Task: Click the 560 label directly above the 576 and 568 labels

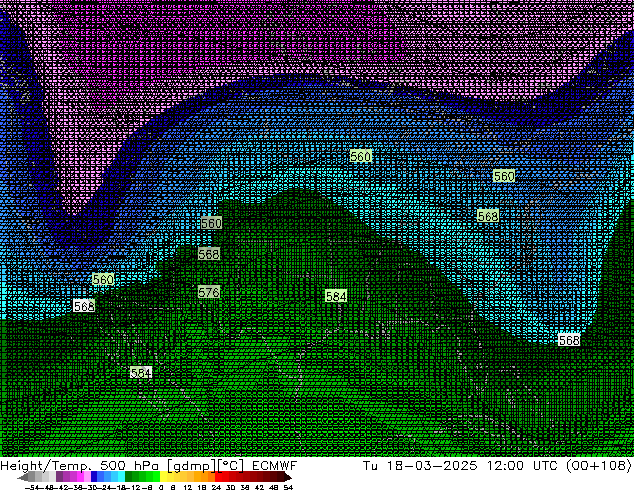Action: tap(211, 223)
